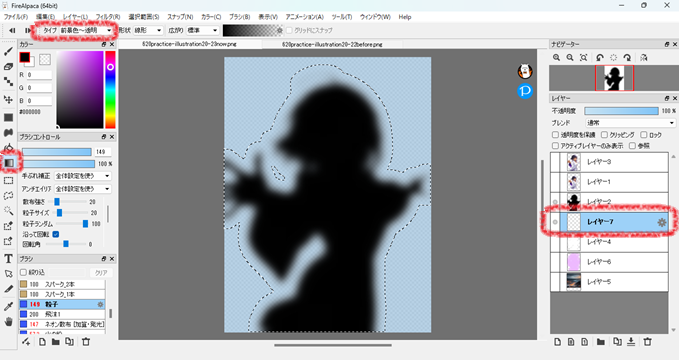
Task: Select the Gradient tool
Action: 8,163
